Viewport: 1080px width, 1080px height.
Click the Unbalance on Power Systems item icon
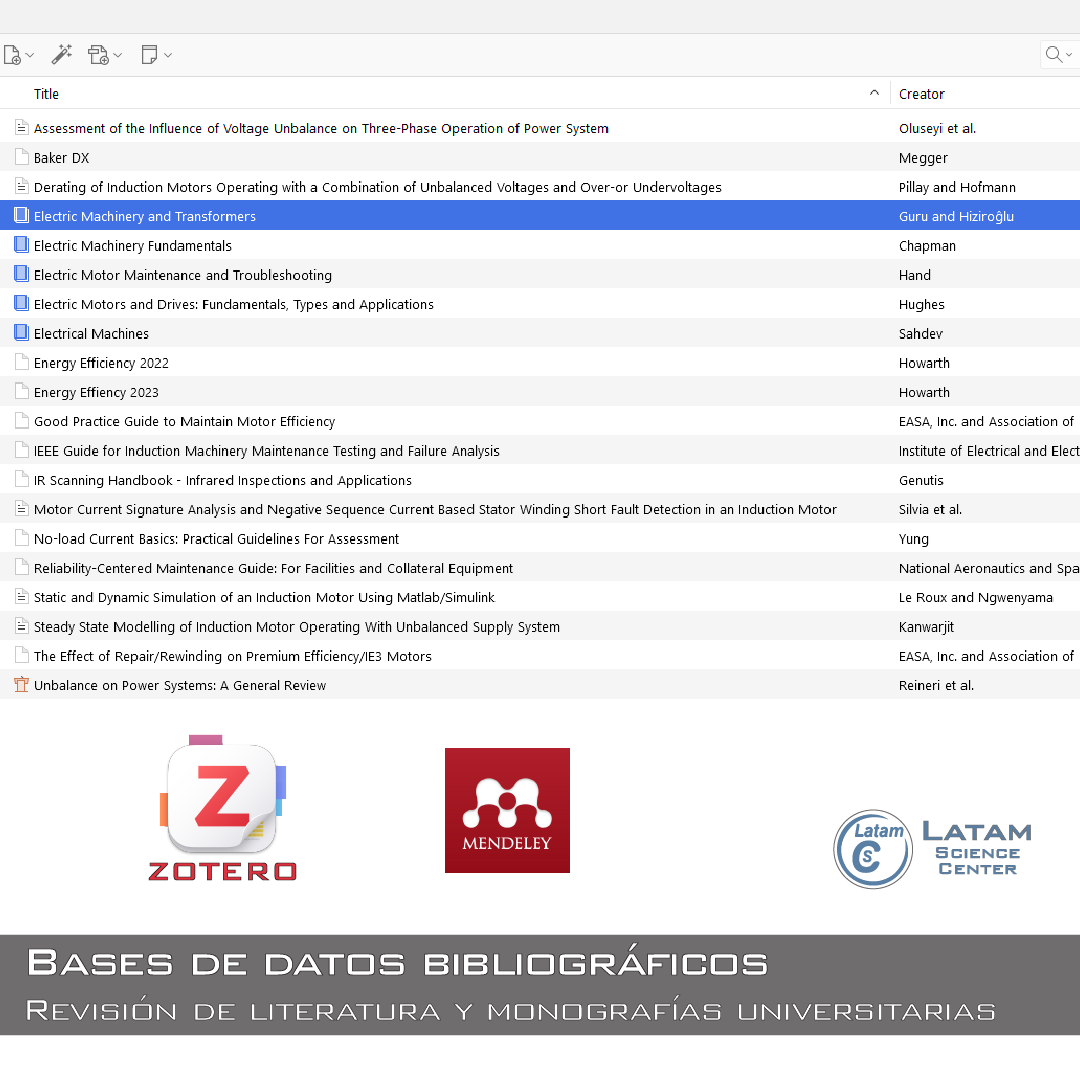pyautogui.click(x=22, y=685)
